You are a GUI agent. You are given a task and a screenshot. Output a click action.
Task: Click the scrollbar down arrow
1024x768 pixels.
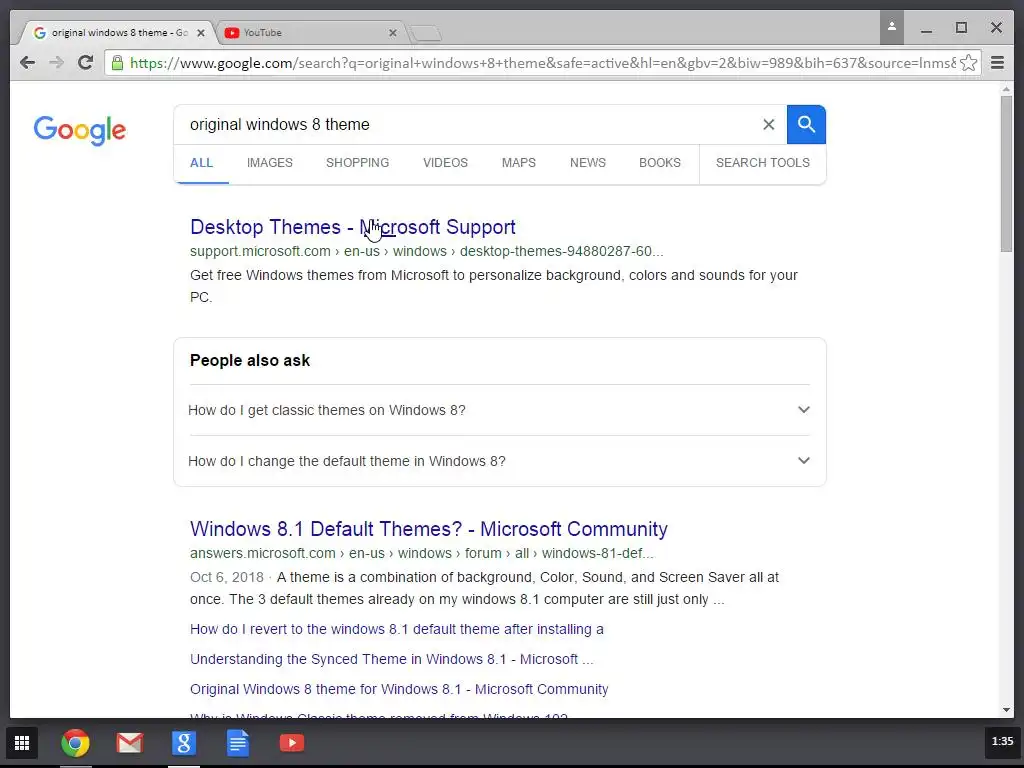1006,710
